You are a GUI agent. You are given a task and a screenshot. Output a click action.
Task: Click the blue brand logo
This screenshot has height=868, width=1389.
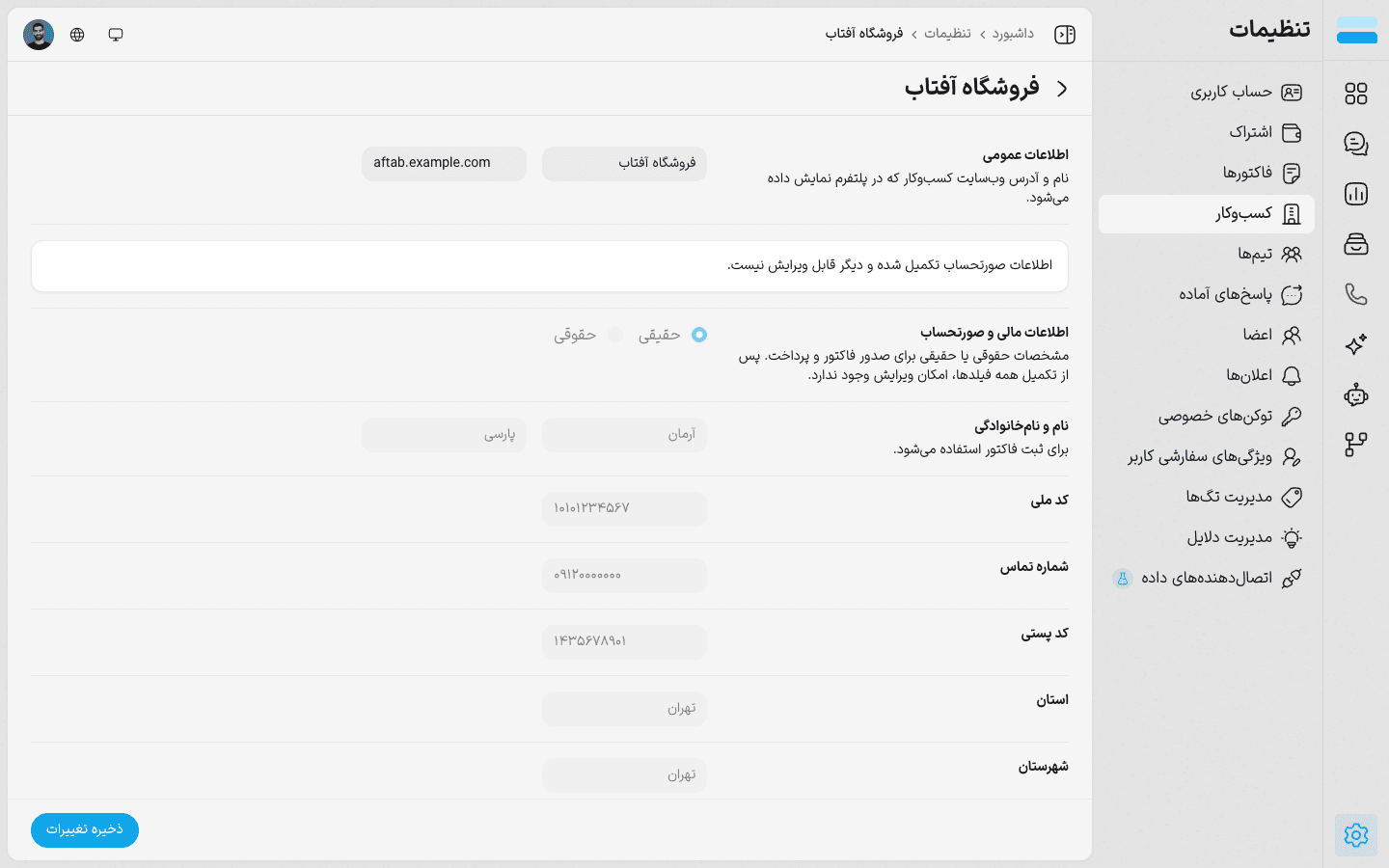point(1357,30)
